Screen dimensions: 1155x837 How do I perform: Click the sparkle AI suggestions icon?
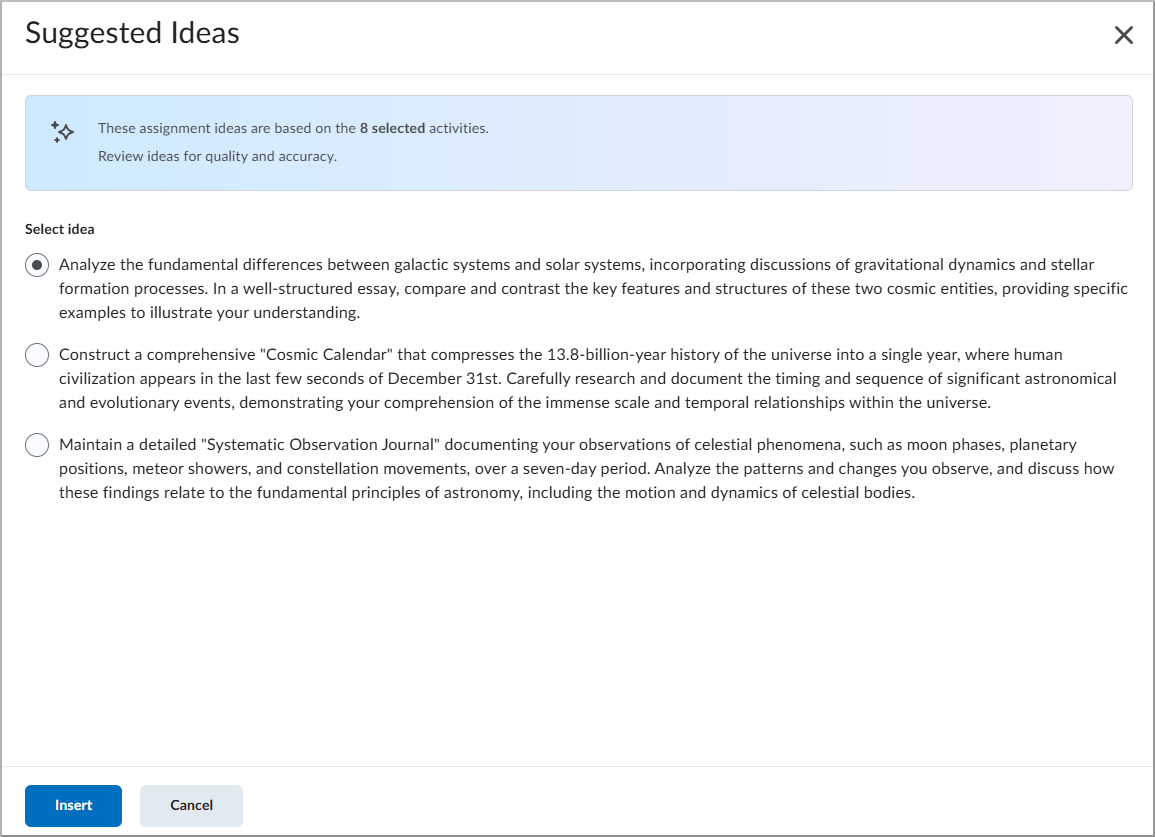tap(61, 131)
